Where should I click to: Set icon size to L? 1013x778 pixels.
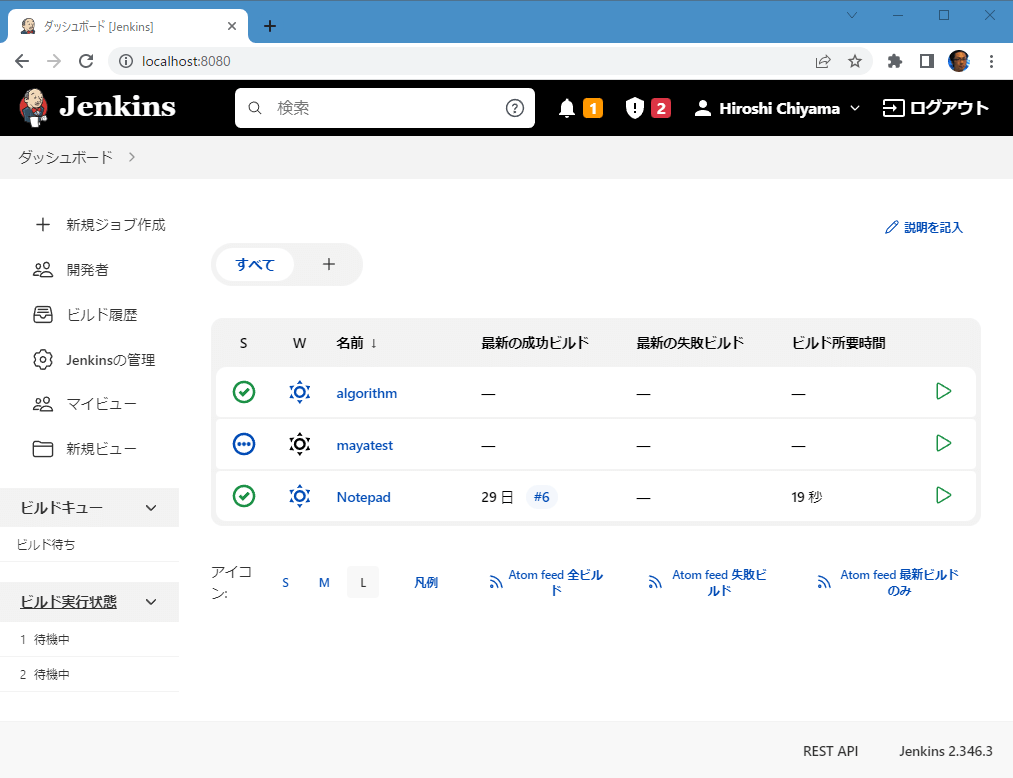[363, 583]
